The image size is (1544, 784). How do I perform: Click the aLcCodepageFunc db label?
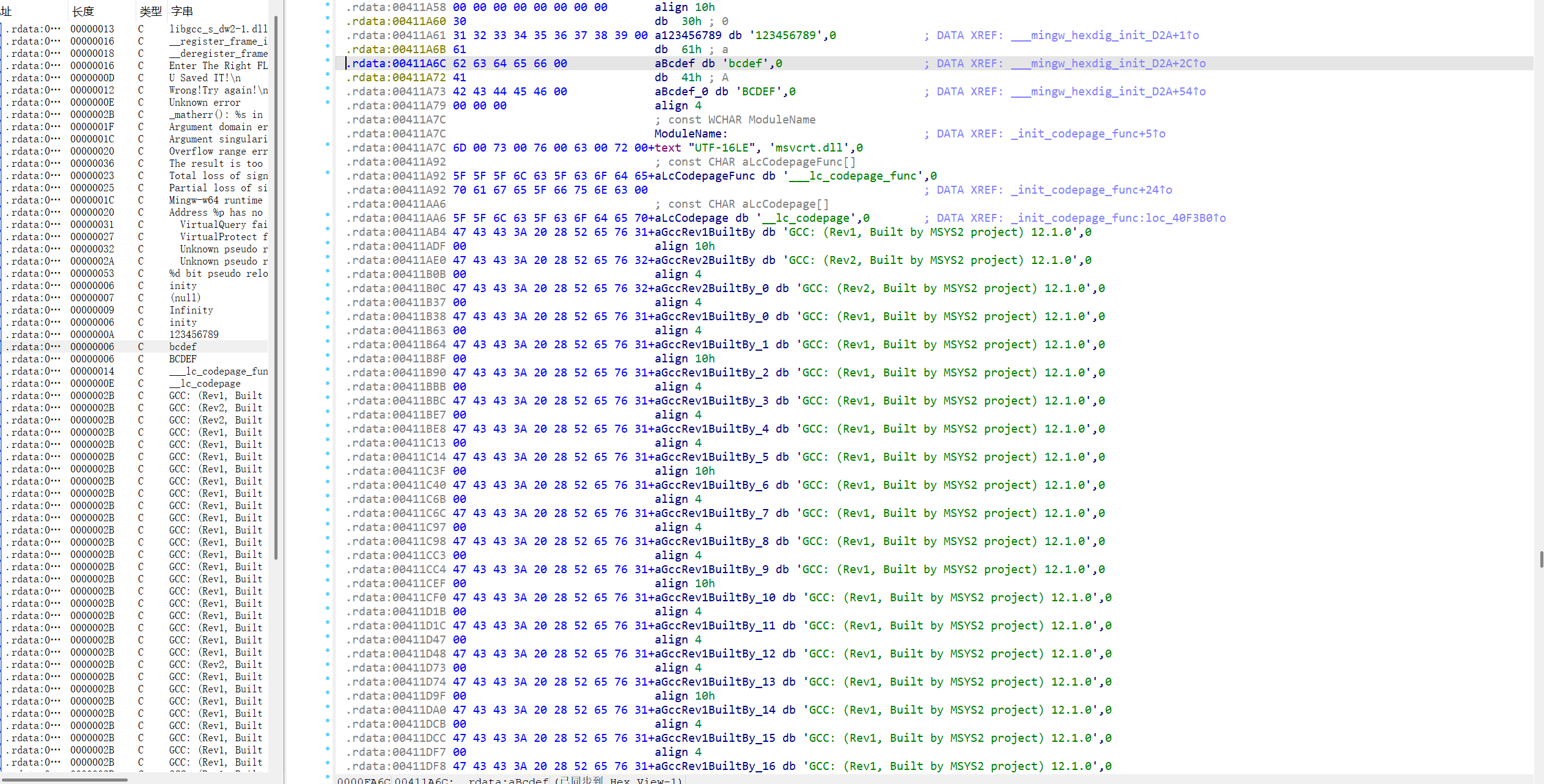pyautogui.click(x=704, y=176)
